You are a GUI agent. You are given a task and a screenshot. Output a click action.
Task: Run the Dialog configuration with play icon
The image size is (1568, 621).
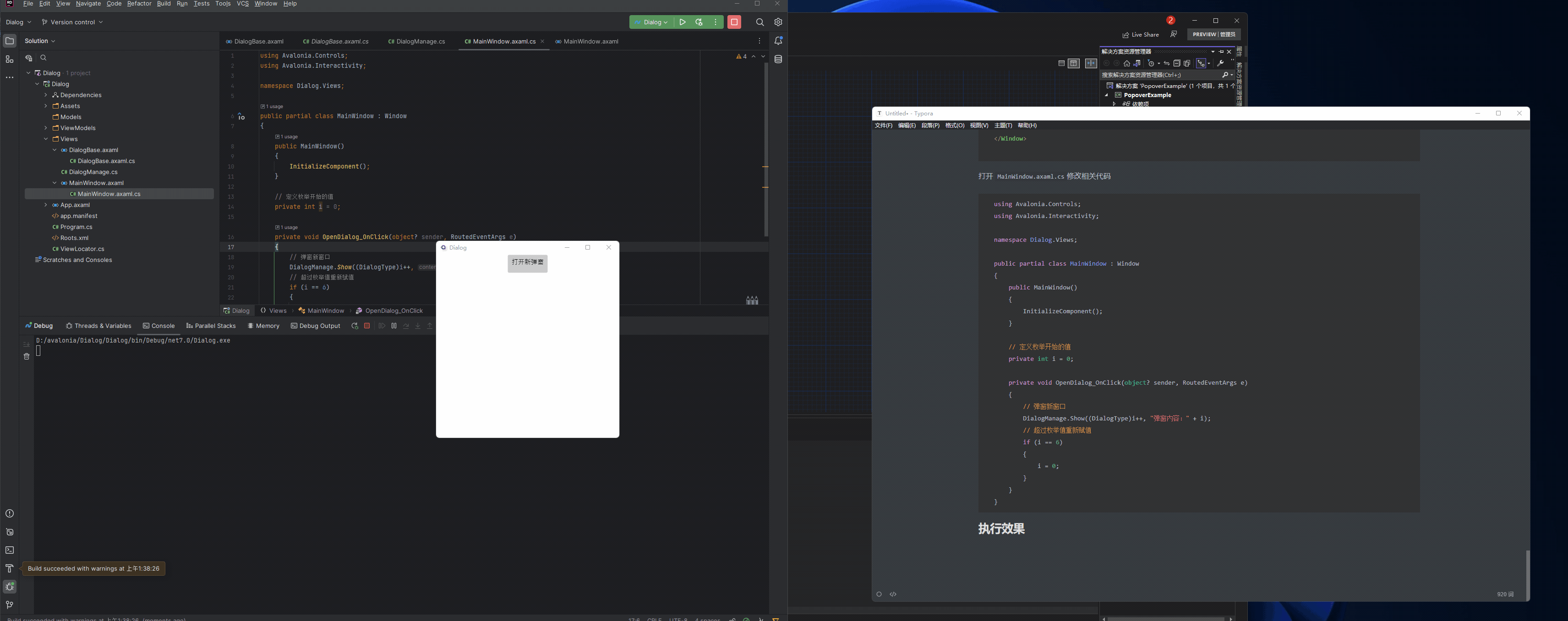tap(683, 22)
